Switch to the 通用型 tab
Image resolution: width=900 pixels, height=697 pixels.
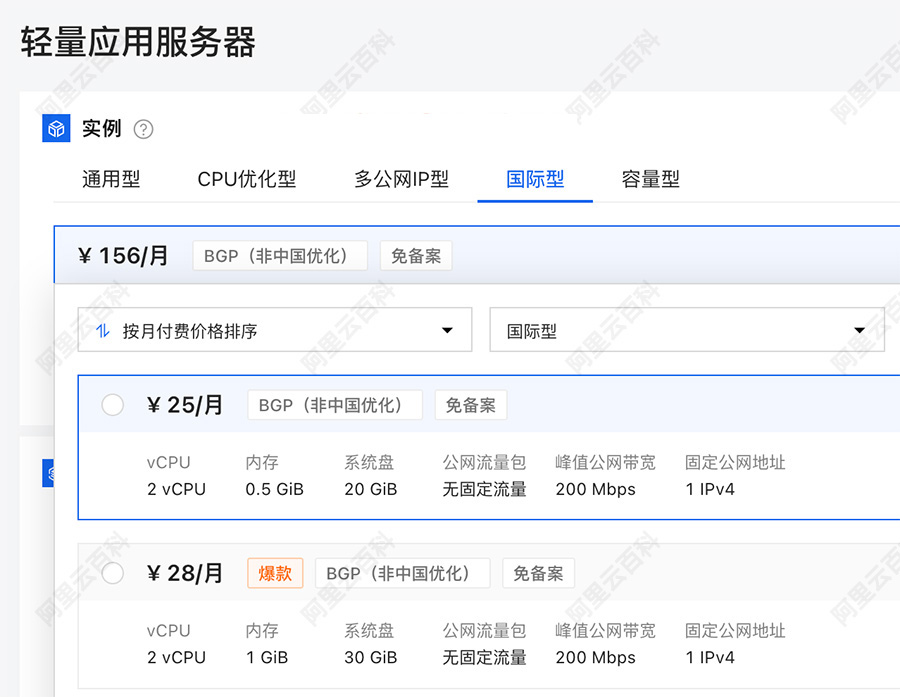click(111, 179)
